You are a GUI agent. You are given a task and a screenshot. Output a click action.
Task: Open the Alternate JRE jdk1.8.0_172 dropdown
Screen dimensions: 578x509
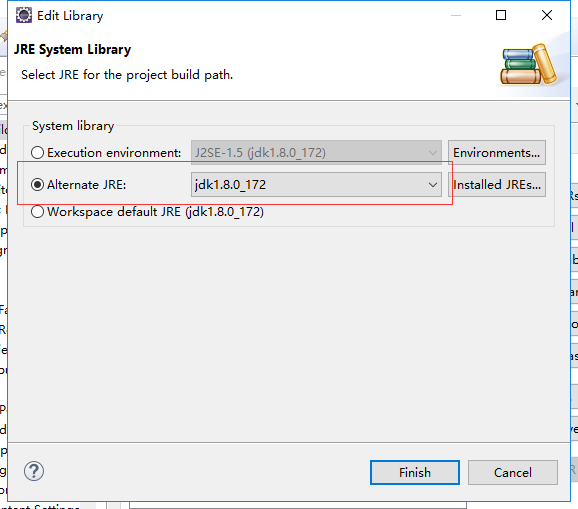point(316,184)
